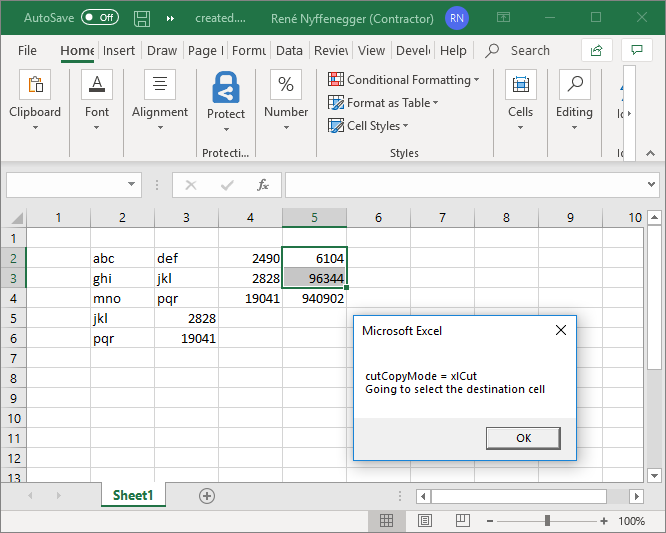Toggle the AutoSave switch
The image size is (666, 533).
tap(99, 18)
